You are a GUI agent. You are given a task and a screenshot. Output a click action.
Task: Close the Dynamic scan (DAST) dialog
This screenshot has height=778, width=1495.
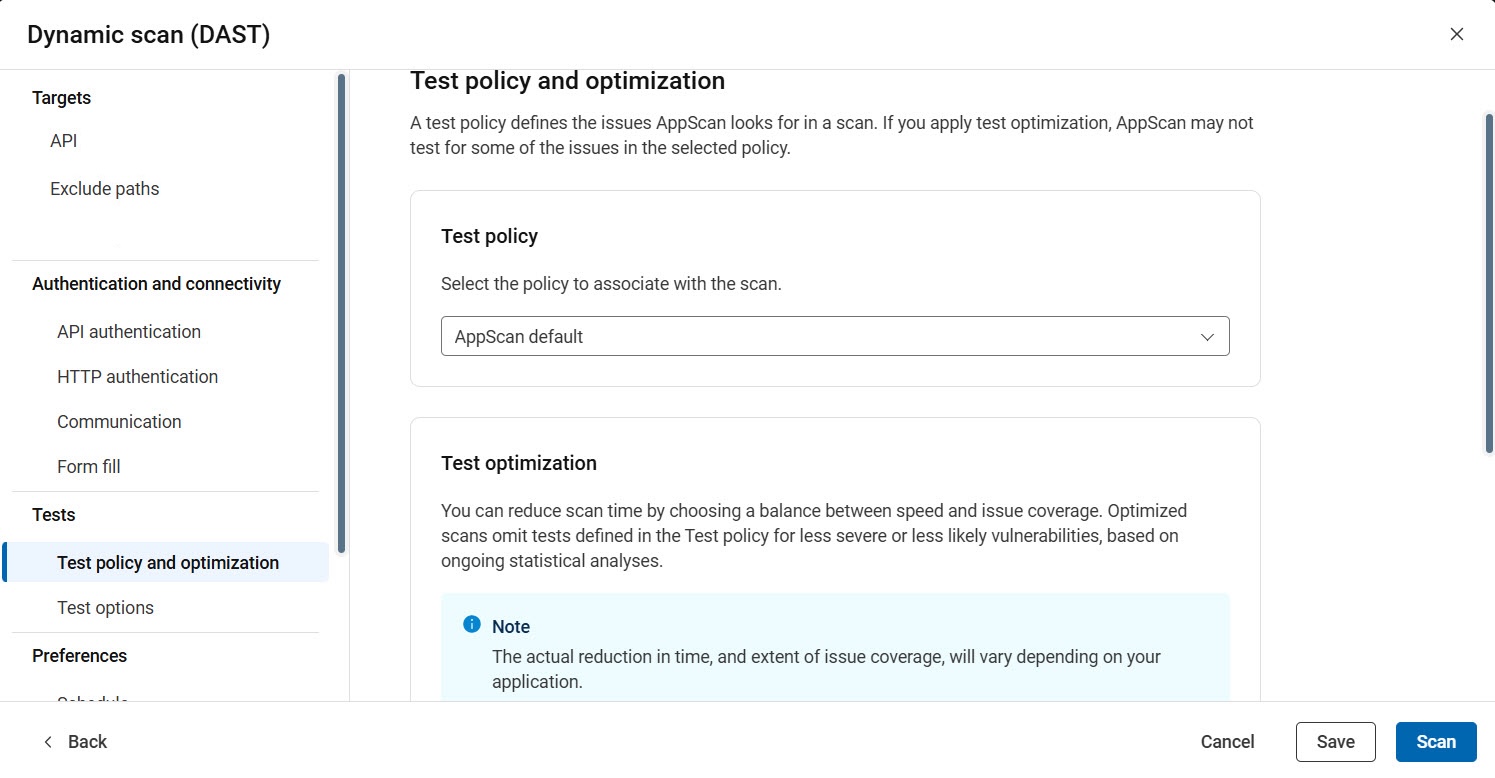click(x=1457, y=33)
